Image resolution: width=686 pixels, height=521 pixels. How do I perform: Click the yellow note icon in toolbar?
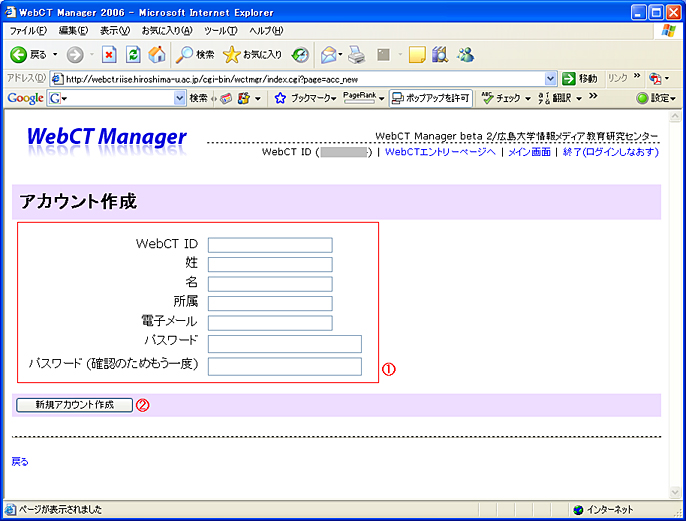[x=417, y=55]
